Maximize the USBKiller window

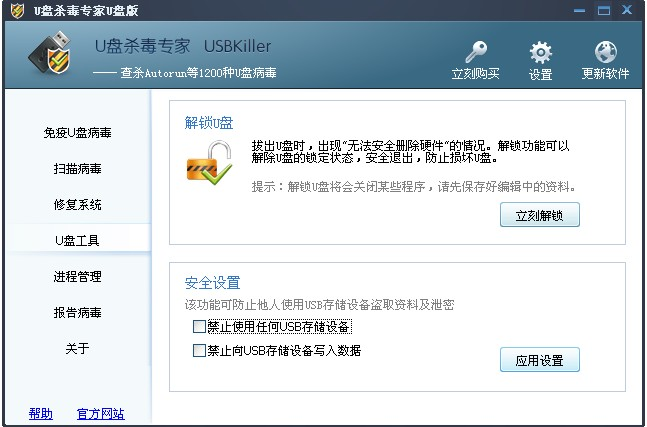coord(604,10)
